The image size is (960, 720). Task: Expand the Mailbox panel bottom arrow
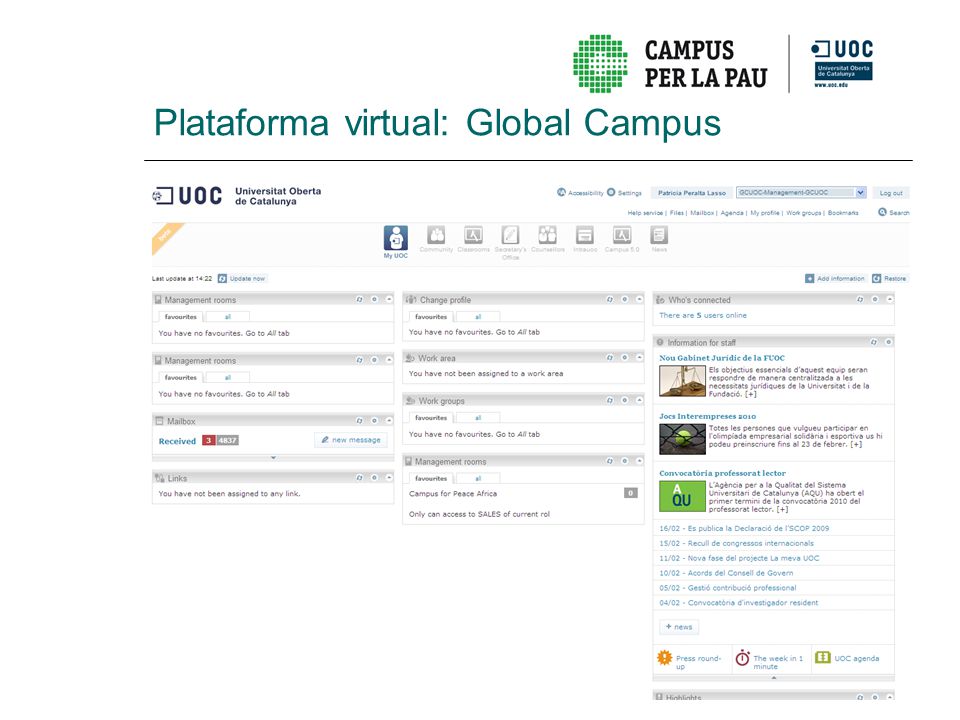[273, 457]
